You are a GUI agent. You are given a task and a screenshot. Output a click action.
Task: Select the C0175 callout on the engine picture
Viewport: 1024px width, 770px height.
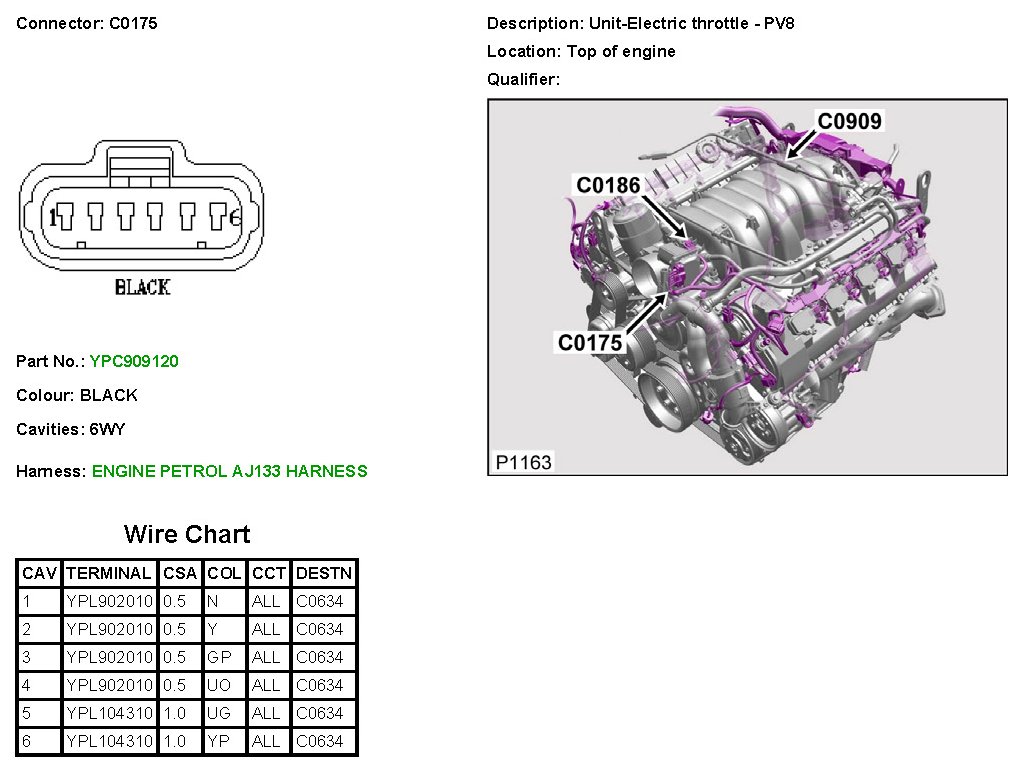589,343
